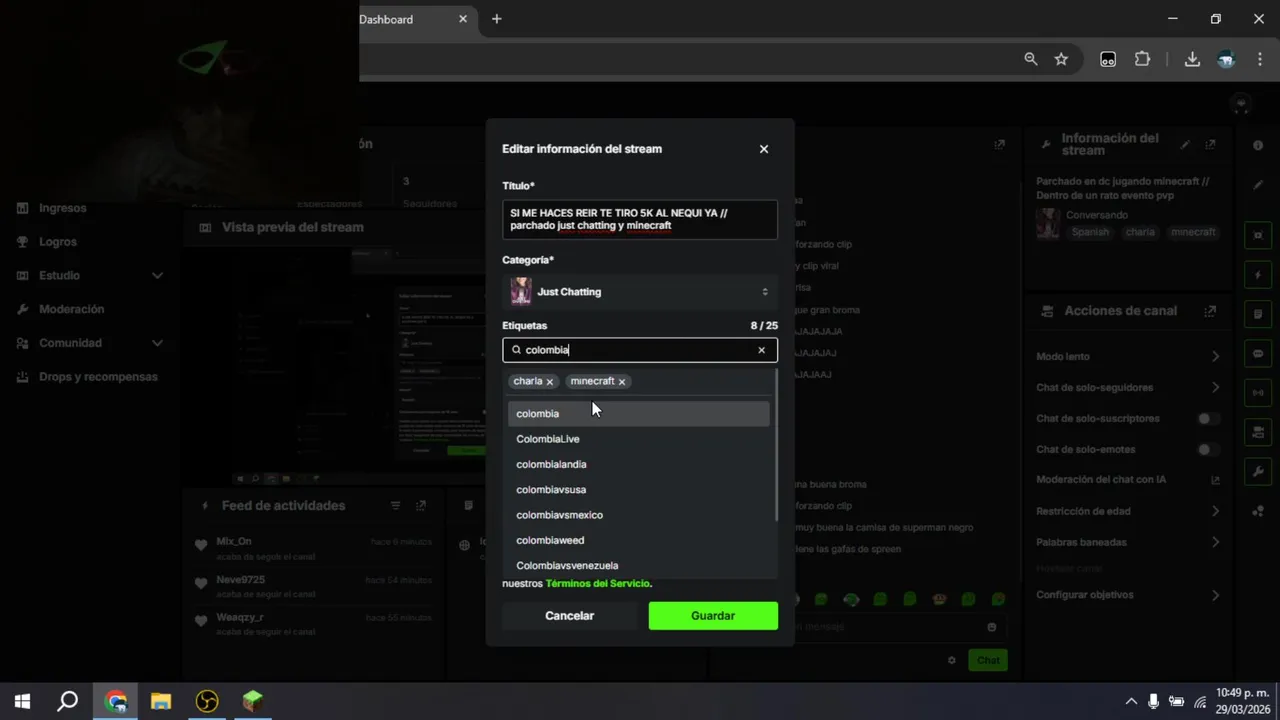This screenshot has height=720, width=1280.
Task: Pick the colombiavsmexico tag suggestion
Action: [x=638, y=515]
